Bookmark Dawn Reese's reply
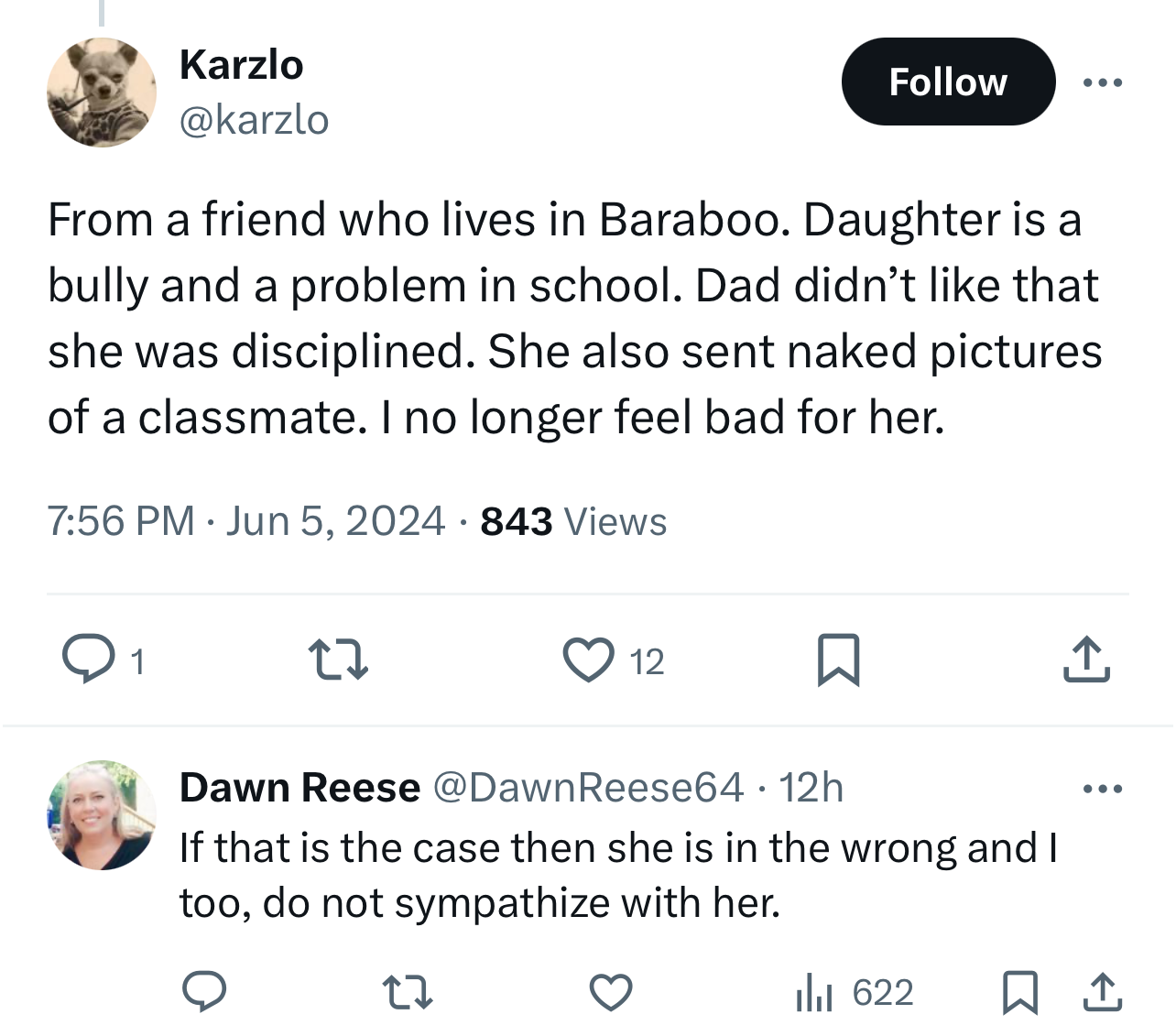The height and width of the screenshot is (1036, 1176). [x=1020, y=992]
